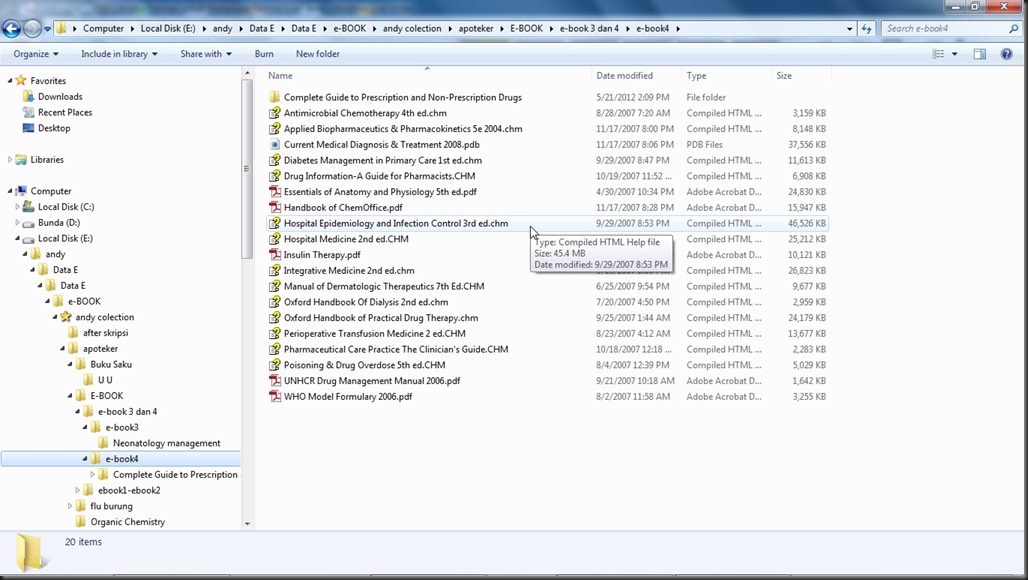This screenshot has height=580, width=1028.
Task: Open the Share with menu
Action: 206,54
